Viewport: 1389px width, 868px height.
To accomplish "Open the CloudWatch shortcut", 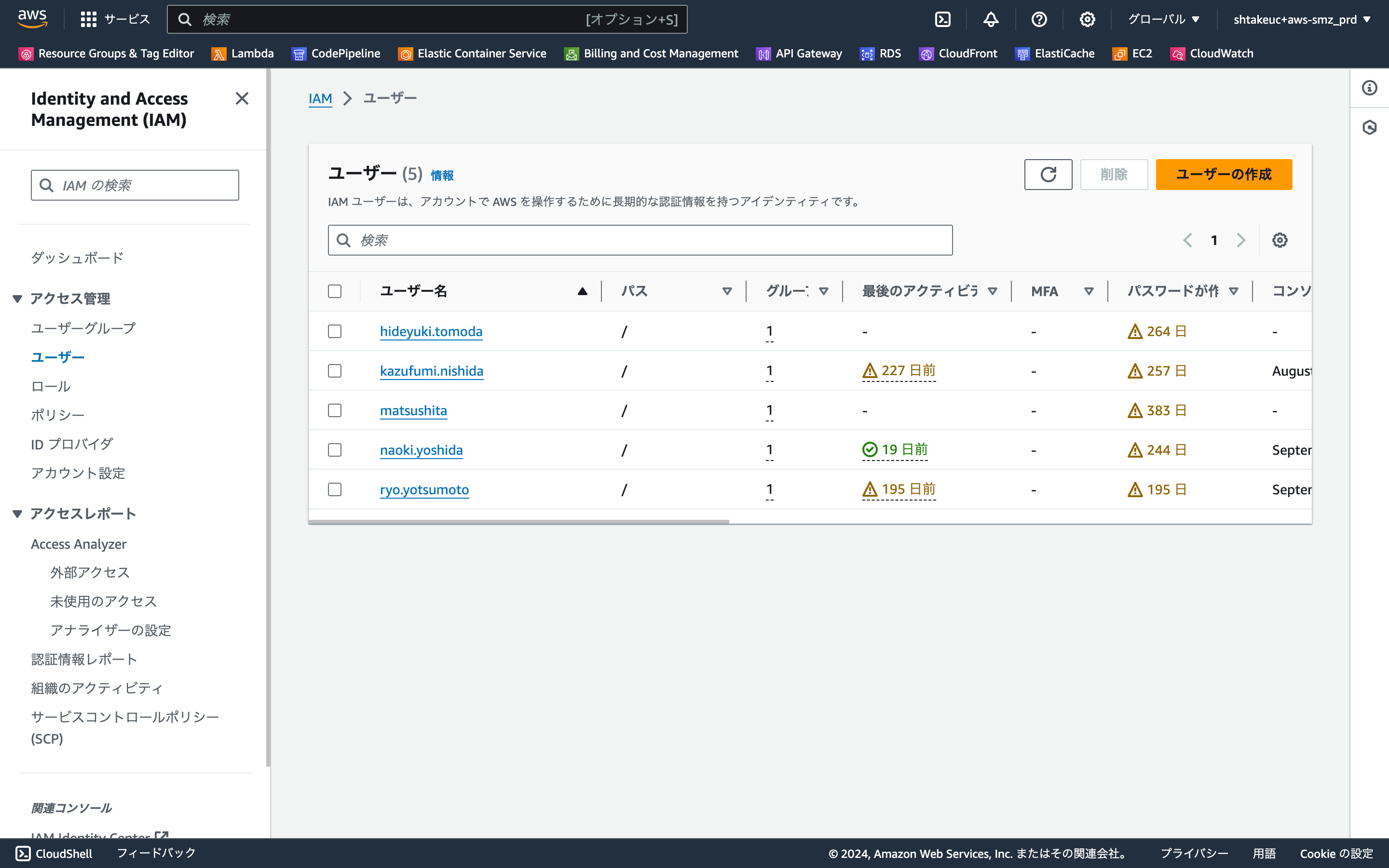I will 1212,54.
